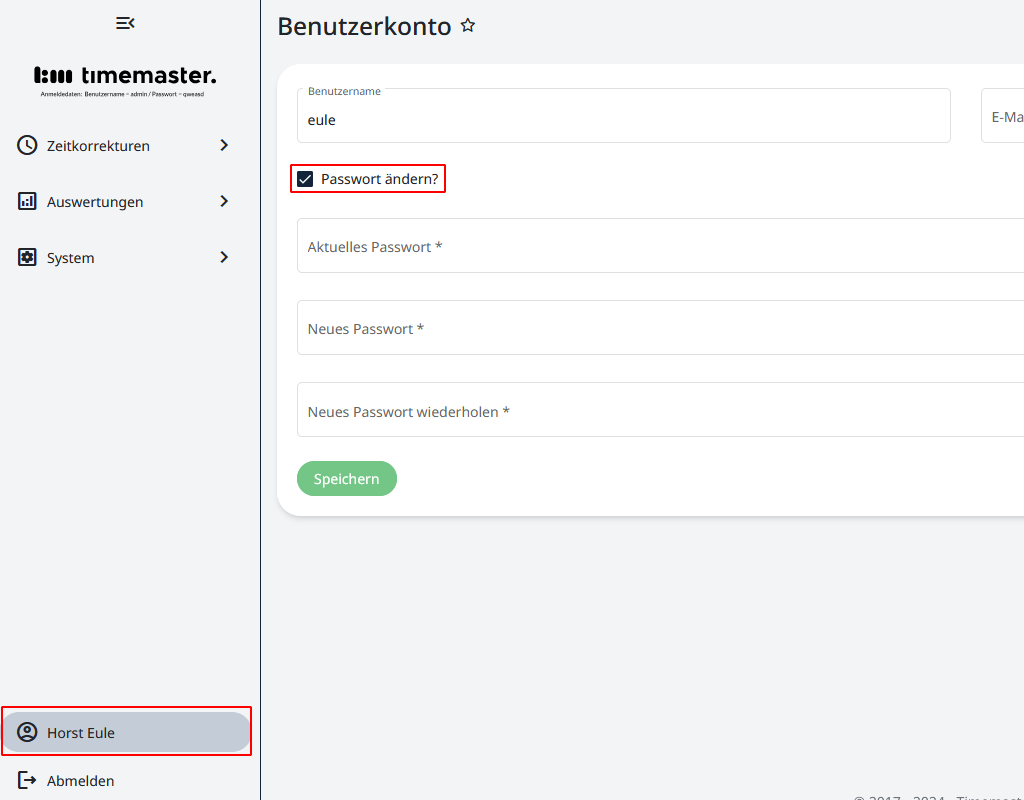Uncheck the Passwort ändern checkbox
The height and width of the screenshot is (800, 1024).
coord(305,179)
